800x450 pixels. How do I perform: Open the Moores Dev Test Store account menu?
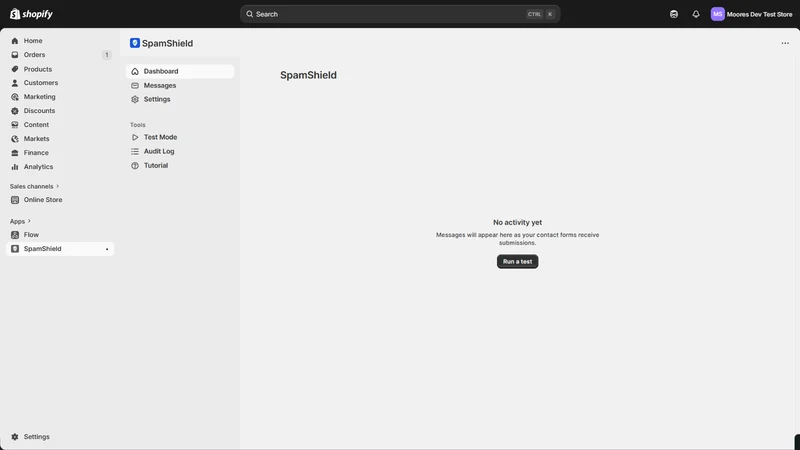[752, 14]
